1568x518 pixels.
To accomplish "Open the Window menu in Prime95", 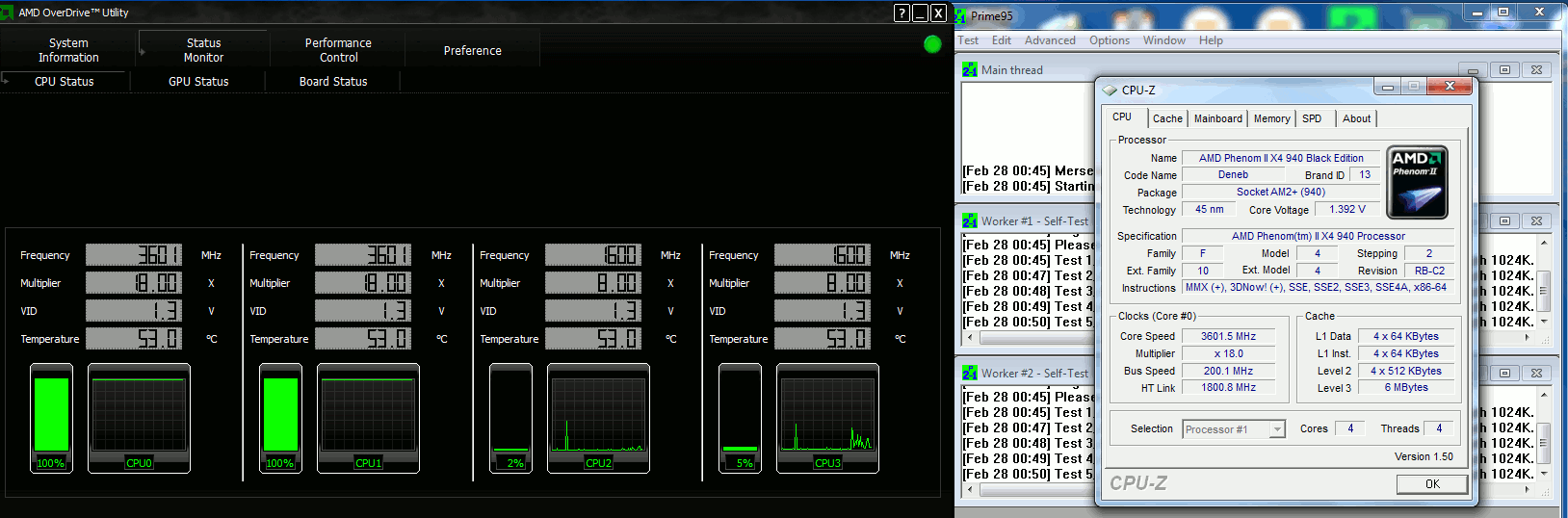I will [1164, 40].
